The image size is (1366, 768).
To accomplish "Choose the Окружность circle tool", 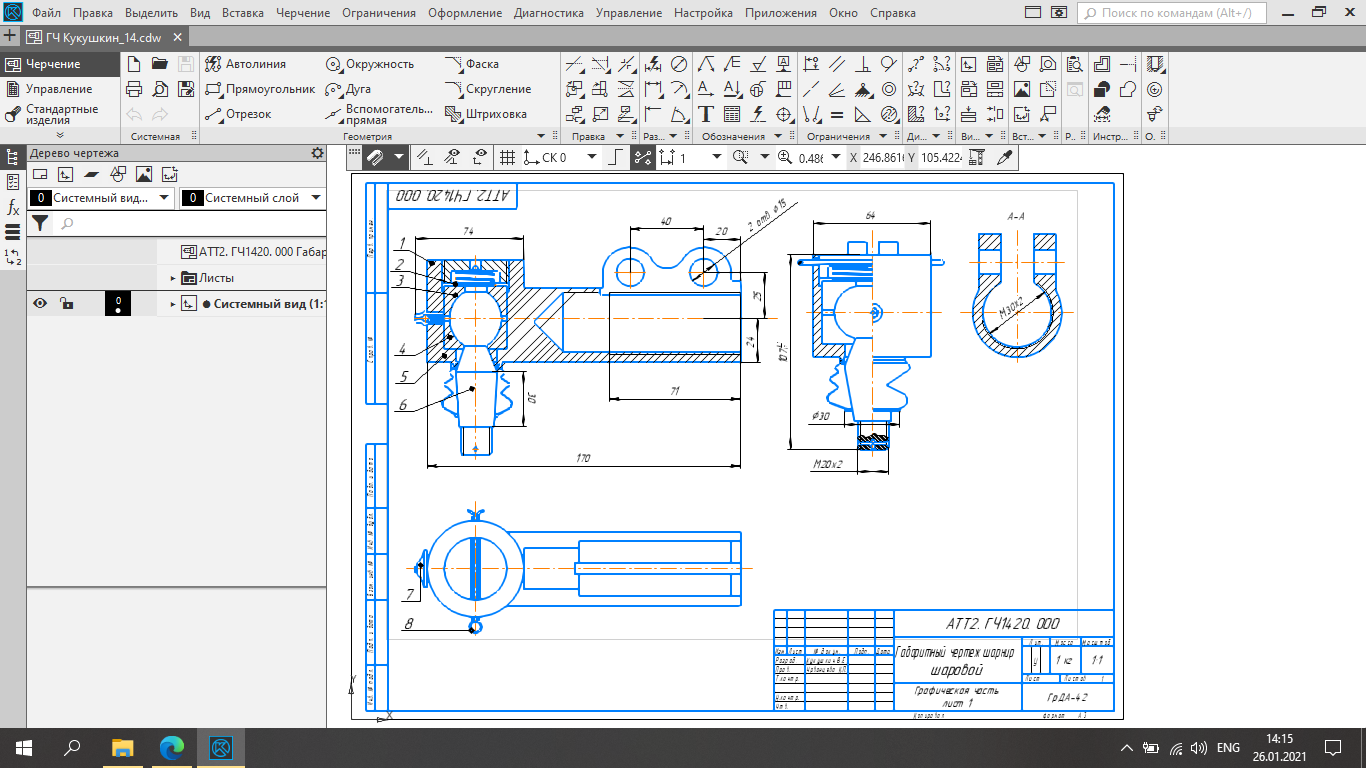I will pyautogui.click(x=370, y=64).
